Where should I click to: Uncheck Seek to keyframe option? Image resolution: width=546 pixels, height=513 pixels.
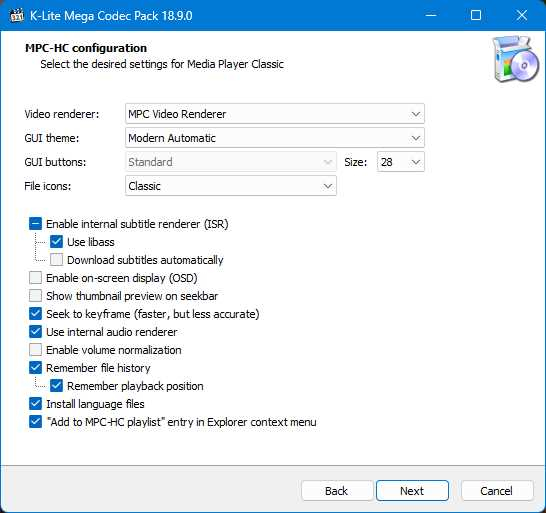click(36, 314)
